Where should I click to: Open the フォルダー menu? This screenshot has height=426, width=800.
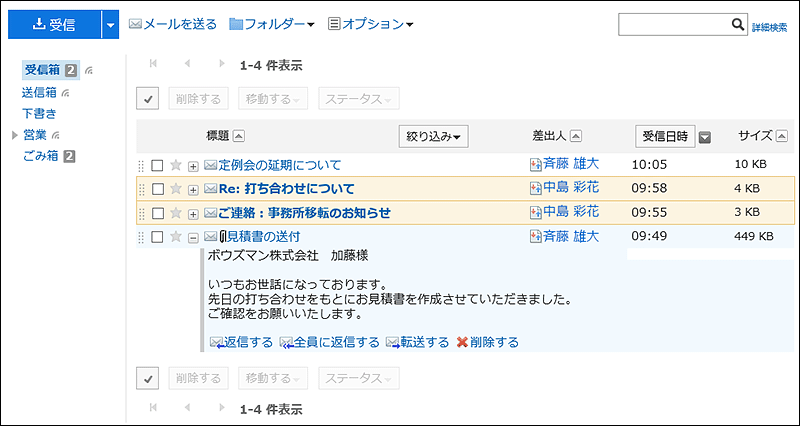(x=271, y=24)
